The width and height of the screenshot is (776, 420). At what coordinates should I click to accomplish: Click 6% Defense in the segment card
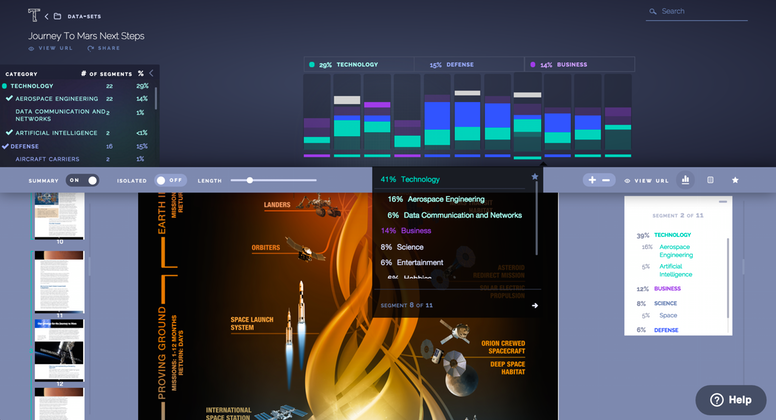tap(657, 330)
